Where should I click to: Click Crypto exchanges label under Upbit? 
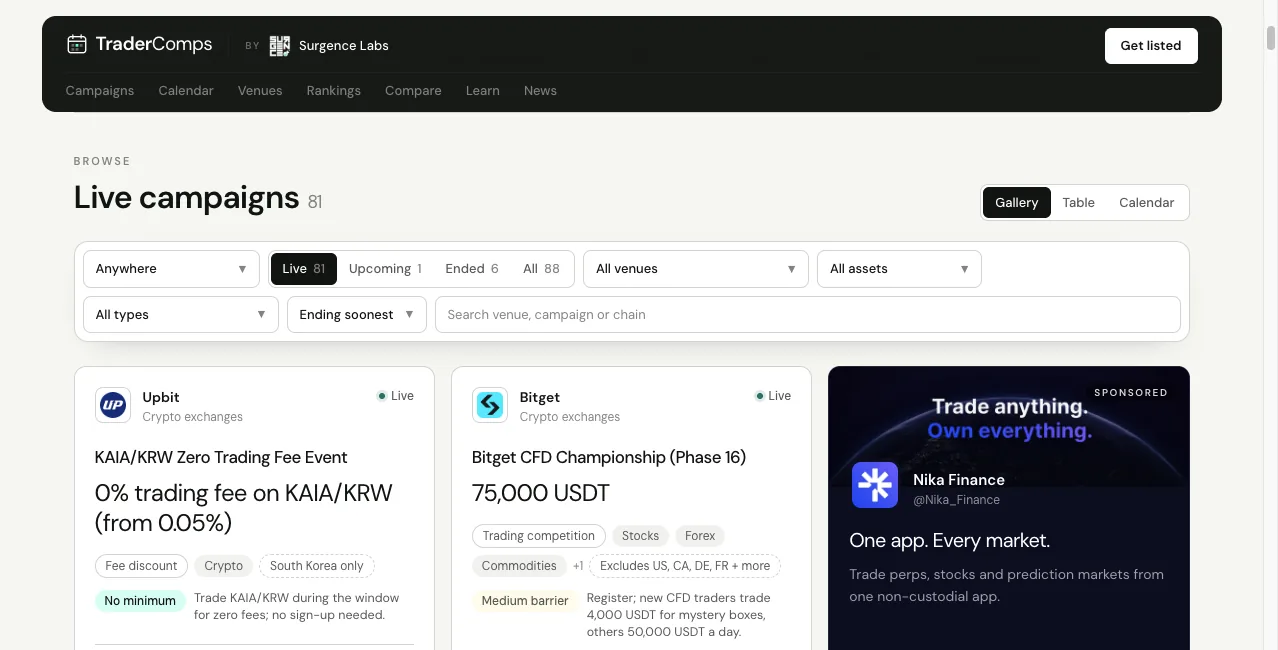tap(193, 417)
